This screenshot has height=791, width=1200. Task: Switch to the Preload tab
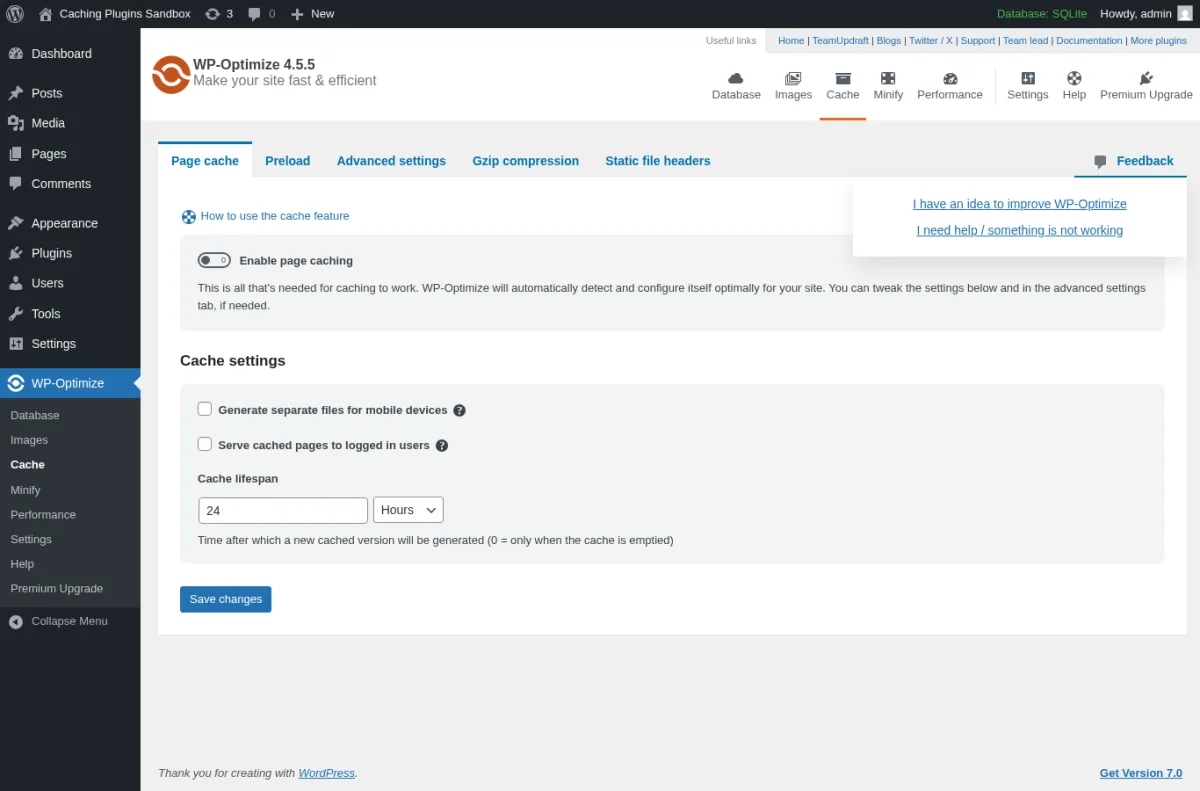coord(288,160)
